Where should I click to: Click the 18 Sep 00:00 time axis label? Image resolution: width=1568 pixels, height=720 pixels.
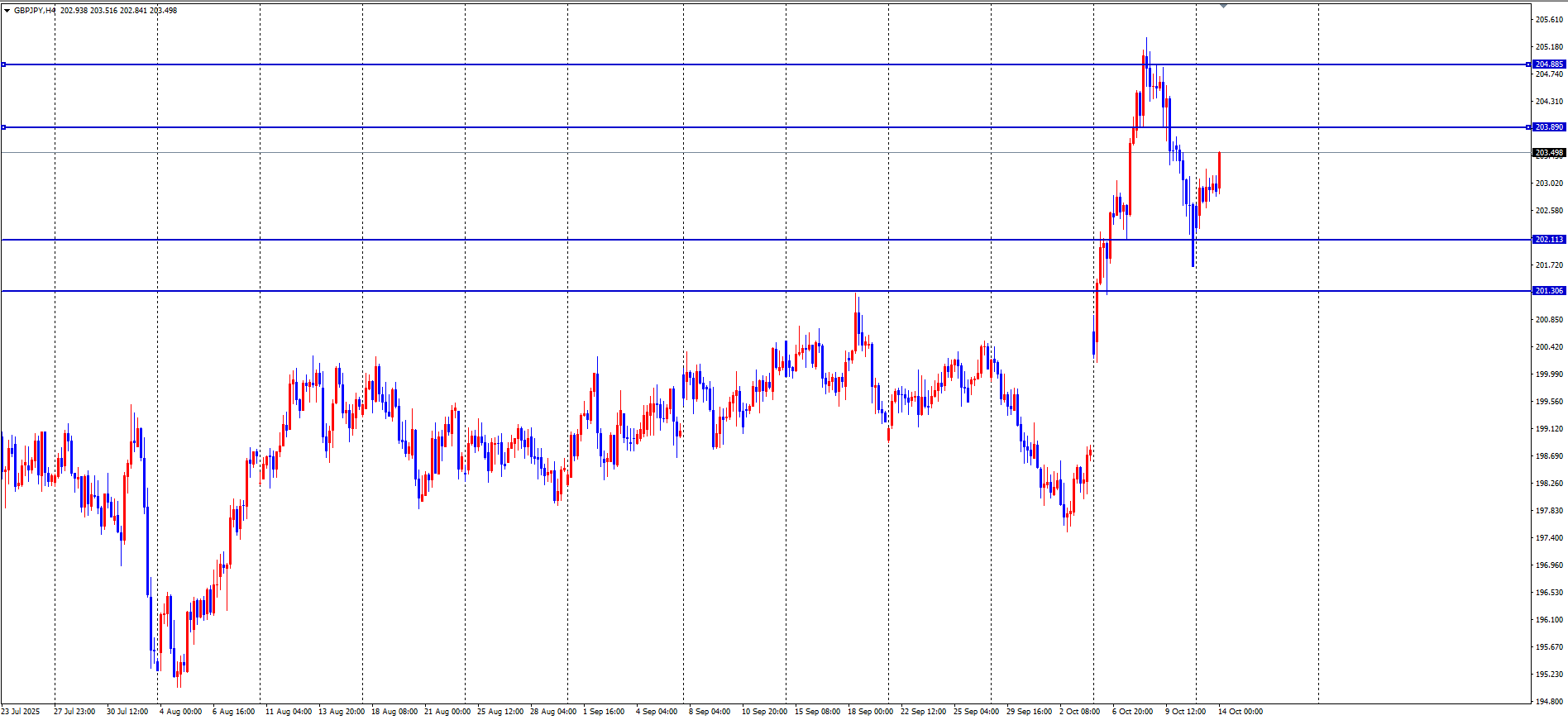870,712
